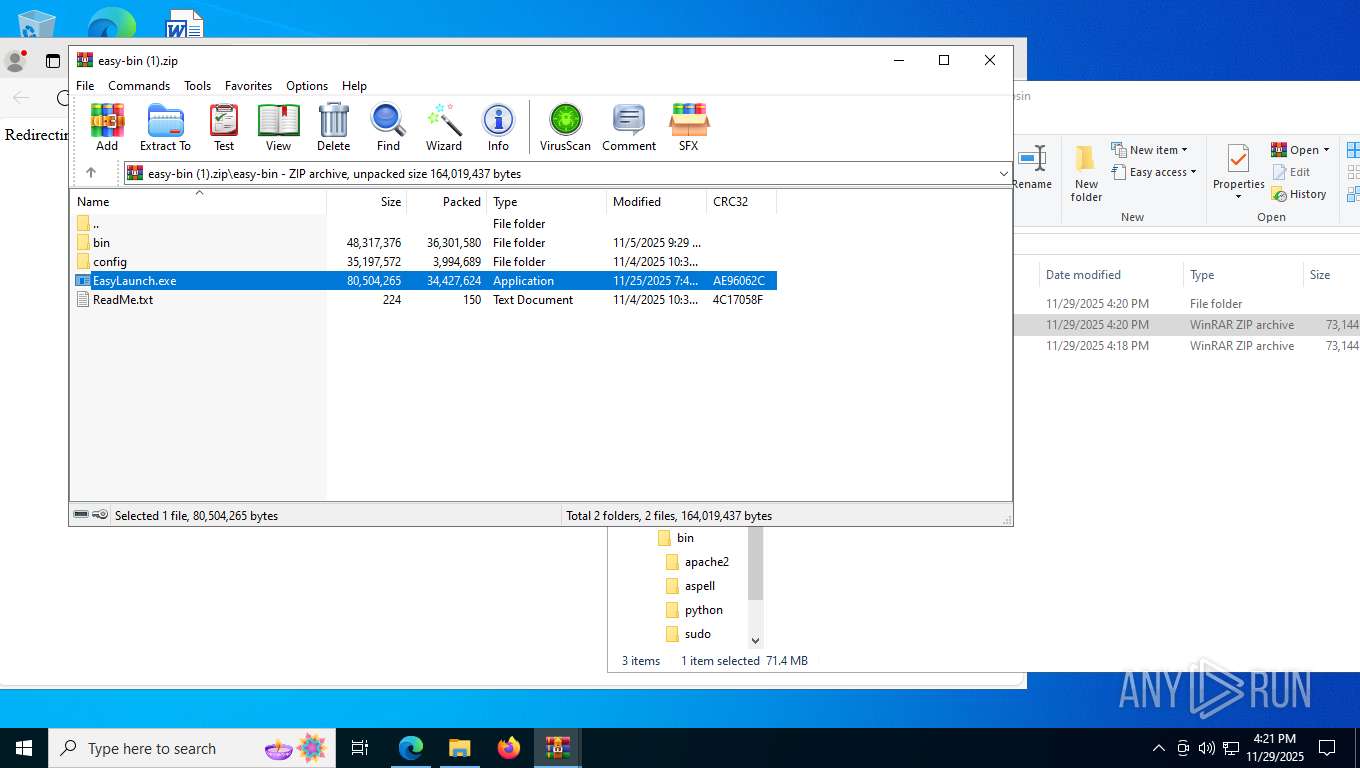The image size is (1360, 768).
Task: Sort by the Modified column header
Action: [657, 201]
